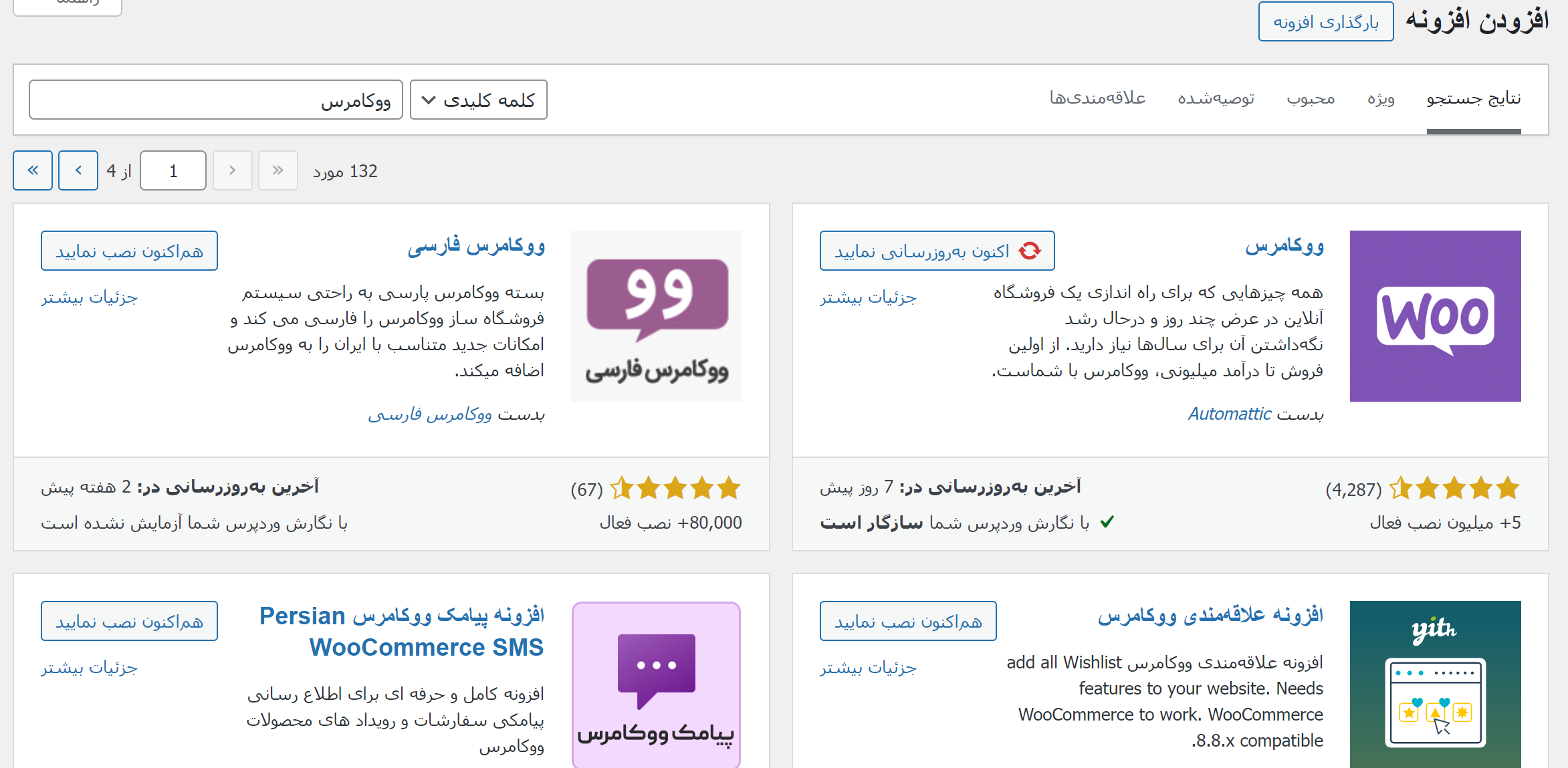Open Persian WooCommerce SMS title link
Screen dimensions: 1568x768
402,632
